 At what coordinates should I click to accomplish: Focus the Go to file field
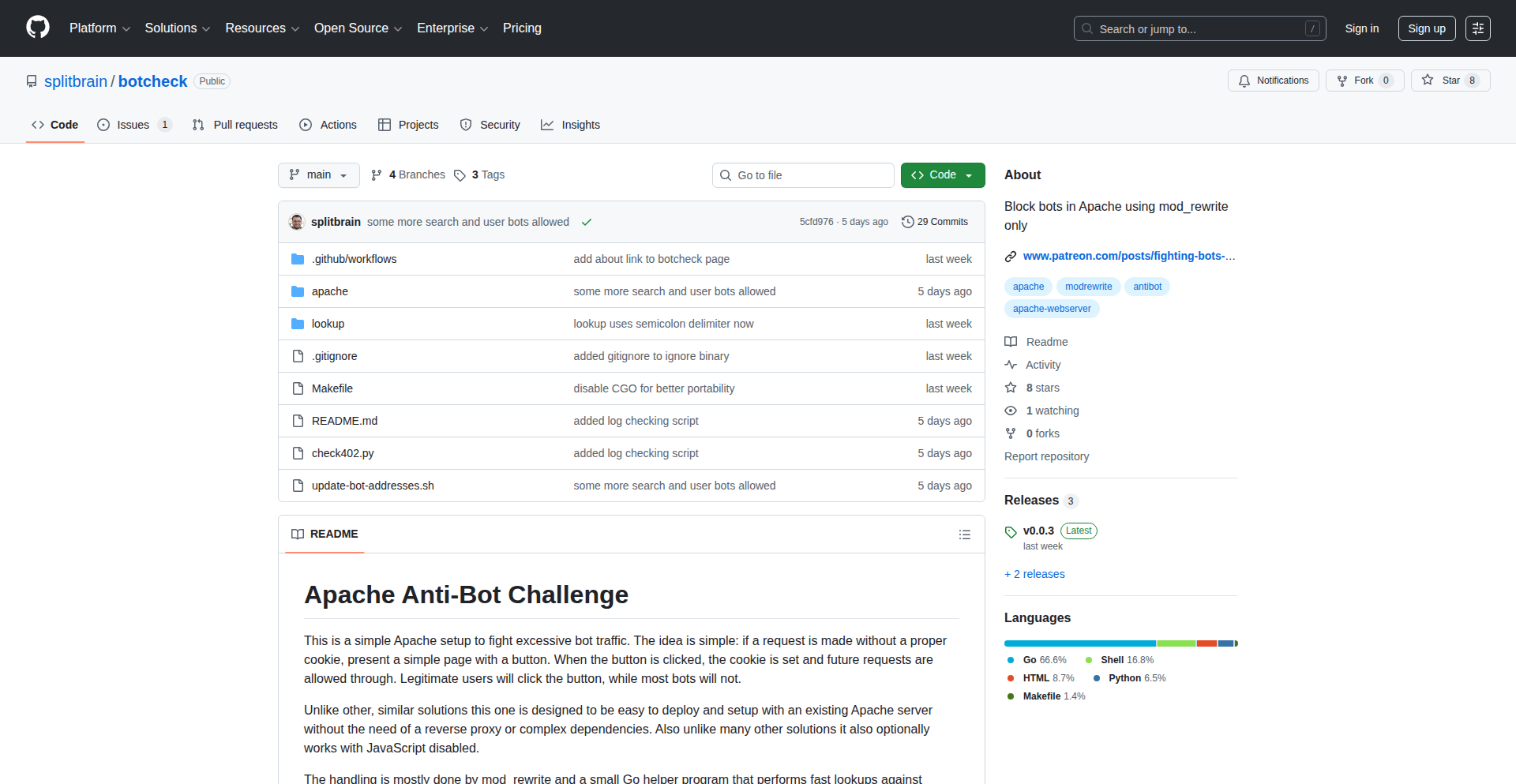coord(803,175)
